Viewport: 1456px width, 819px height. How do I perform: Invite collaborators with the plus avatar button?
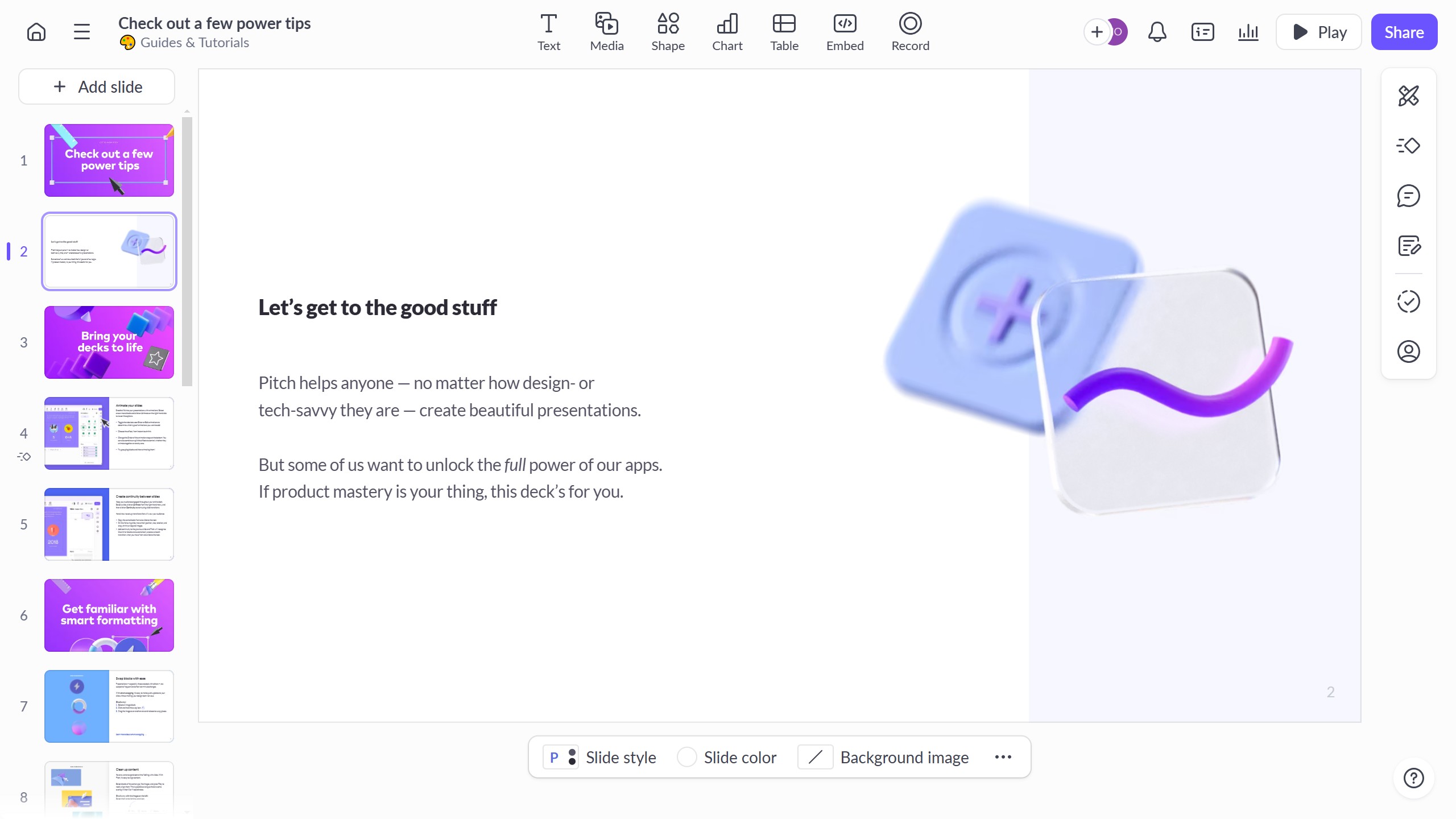[x=1097, y=32]
